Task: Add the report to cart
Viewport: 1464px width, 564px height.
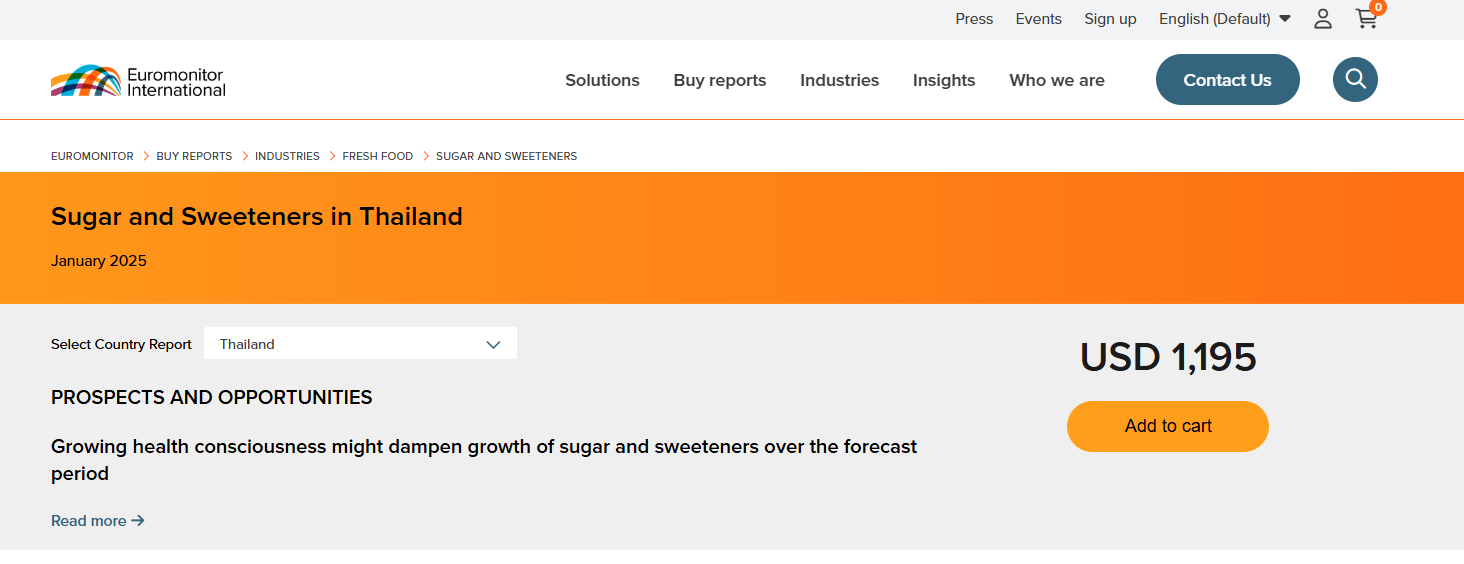Action: pyautogui.click(x=1167, y=426)
